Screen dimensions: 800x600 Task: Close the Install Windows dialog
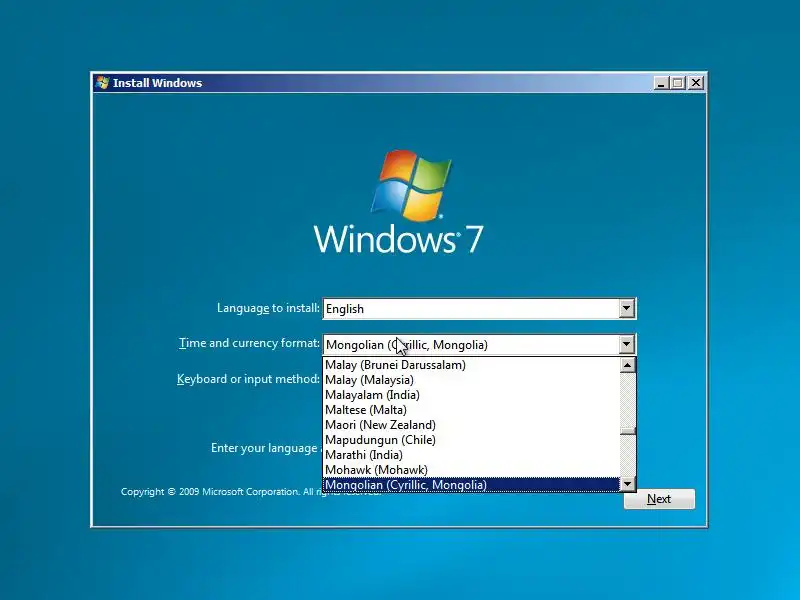tap(695, 83)
